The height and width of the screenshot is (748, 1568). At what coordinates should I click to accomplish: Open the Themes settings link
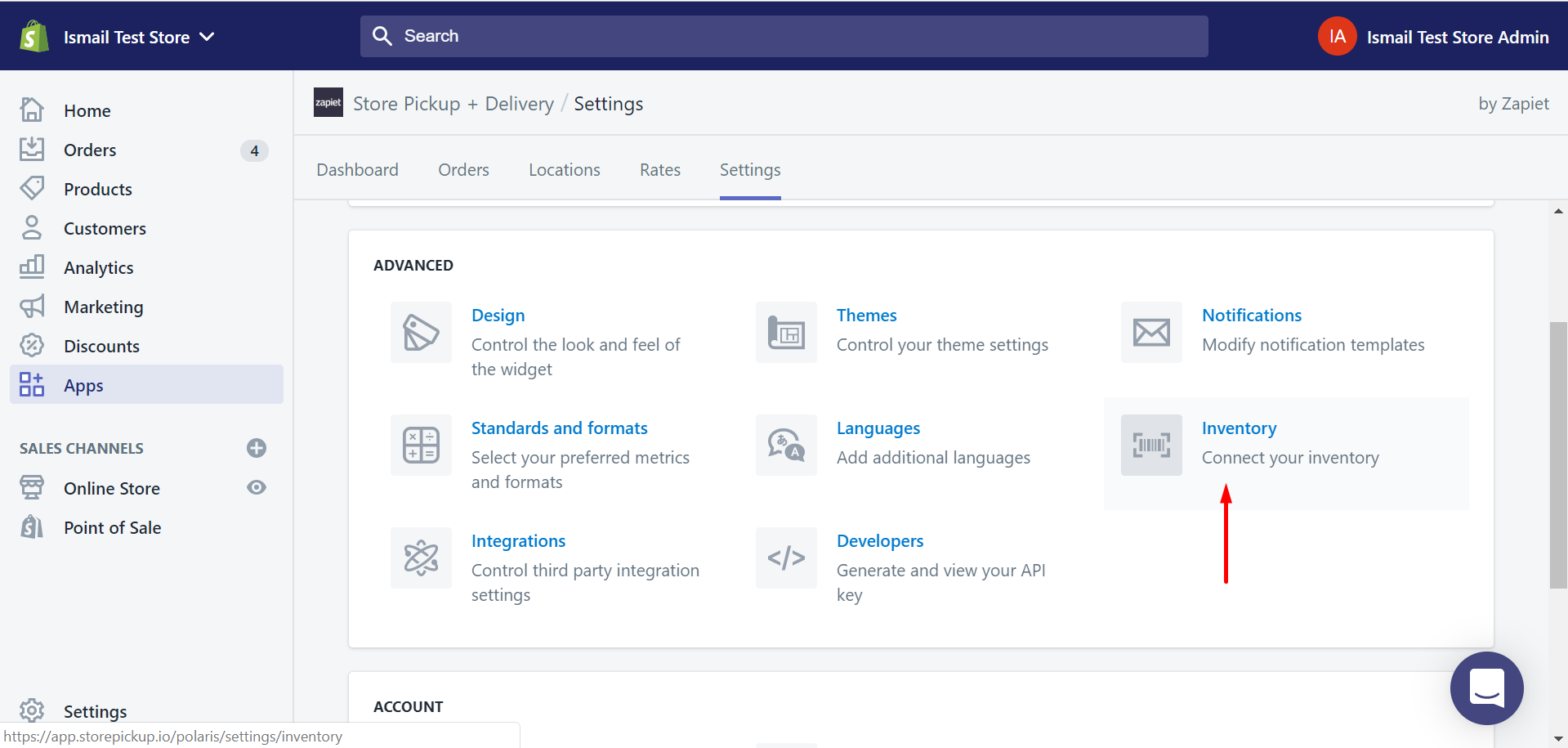(x=866, y=315)
